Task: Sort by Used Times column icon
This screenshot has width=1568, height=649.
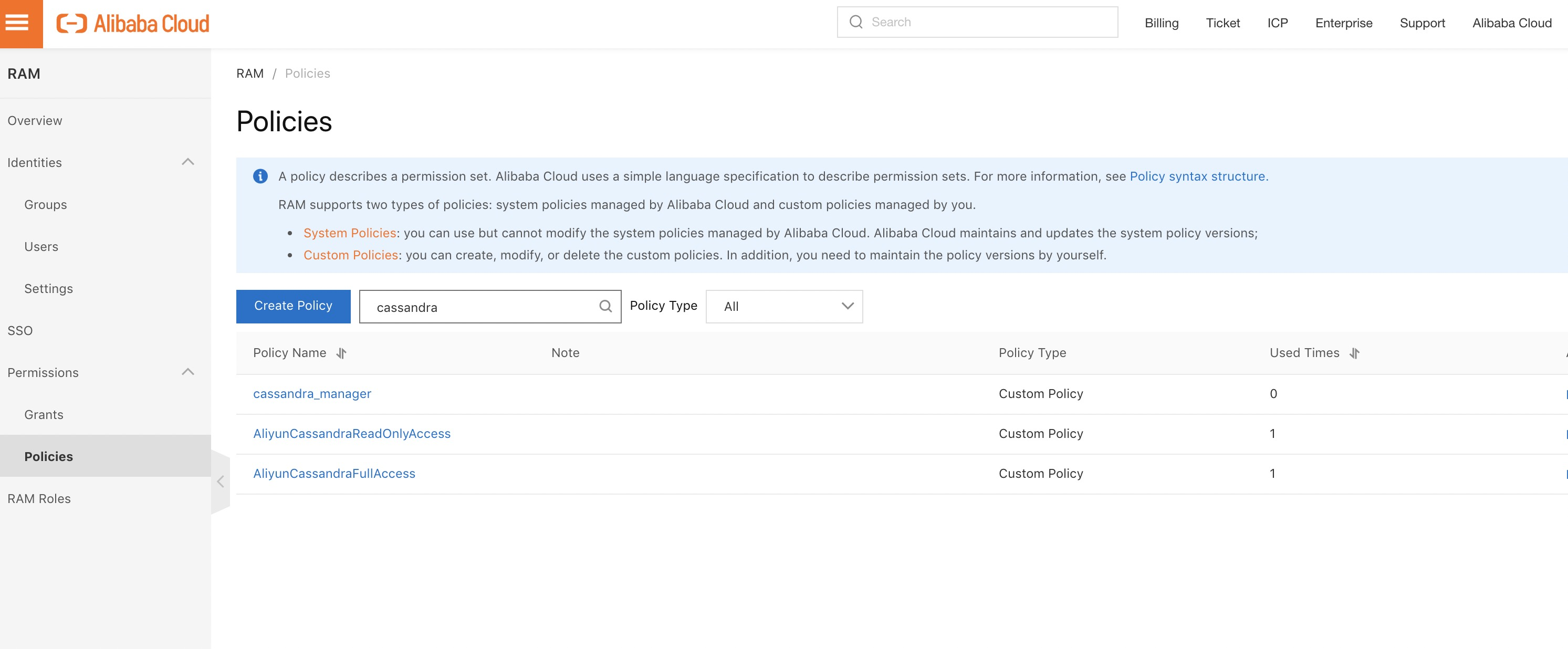Action: (x=1354, y=353)
